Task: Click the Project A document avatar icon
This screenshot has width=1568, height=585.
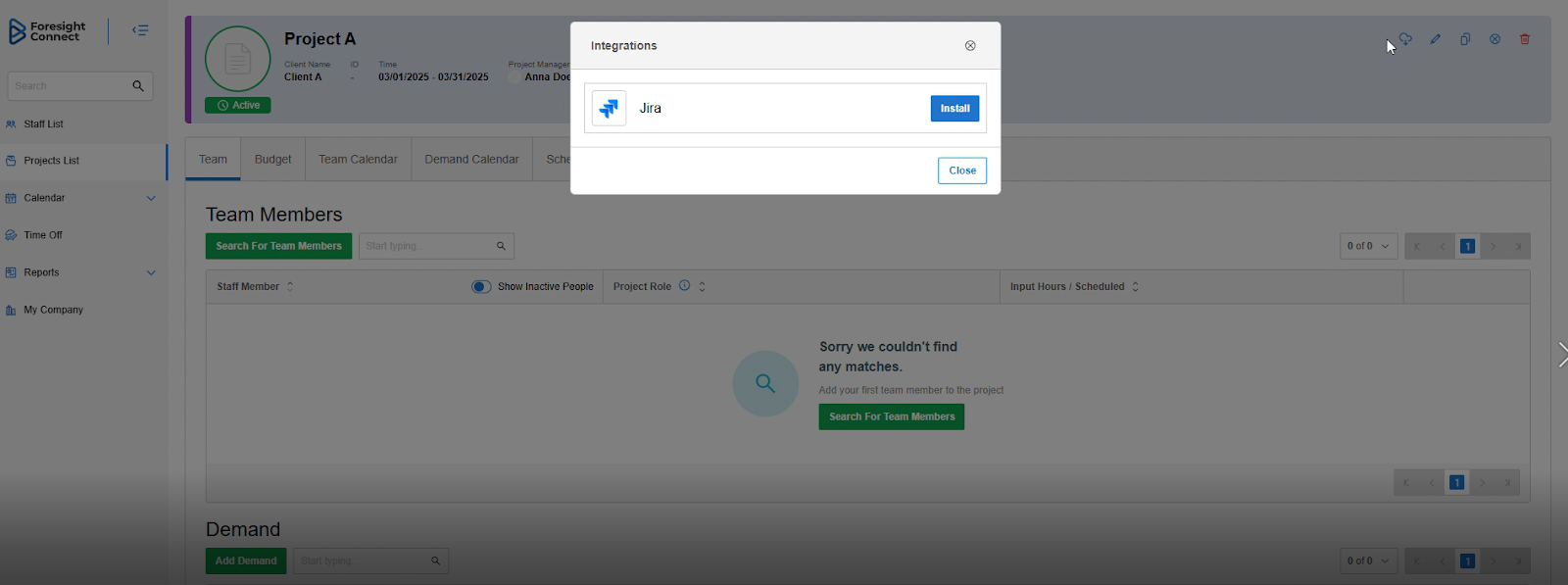Action: (237, 59)
